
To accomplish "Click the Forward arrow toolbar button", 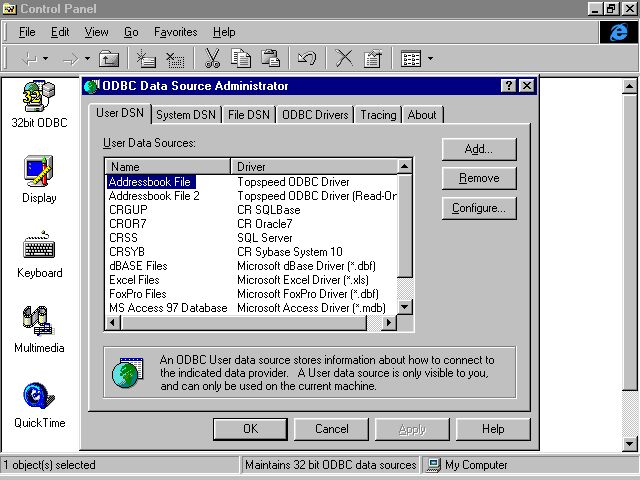I will [71, 59].
